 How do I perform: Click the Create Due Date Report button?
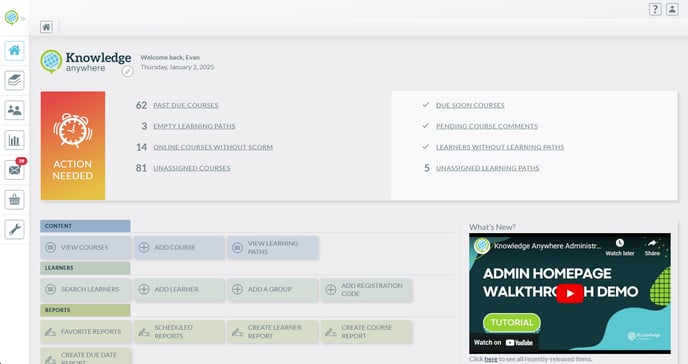click(86, 357)
